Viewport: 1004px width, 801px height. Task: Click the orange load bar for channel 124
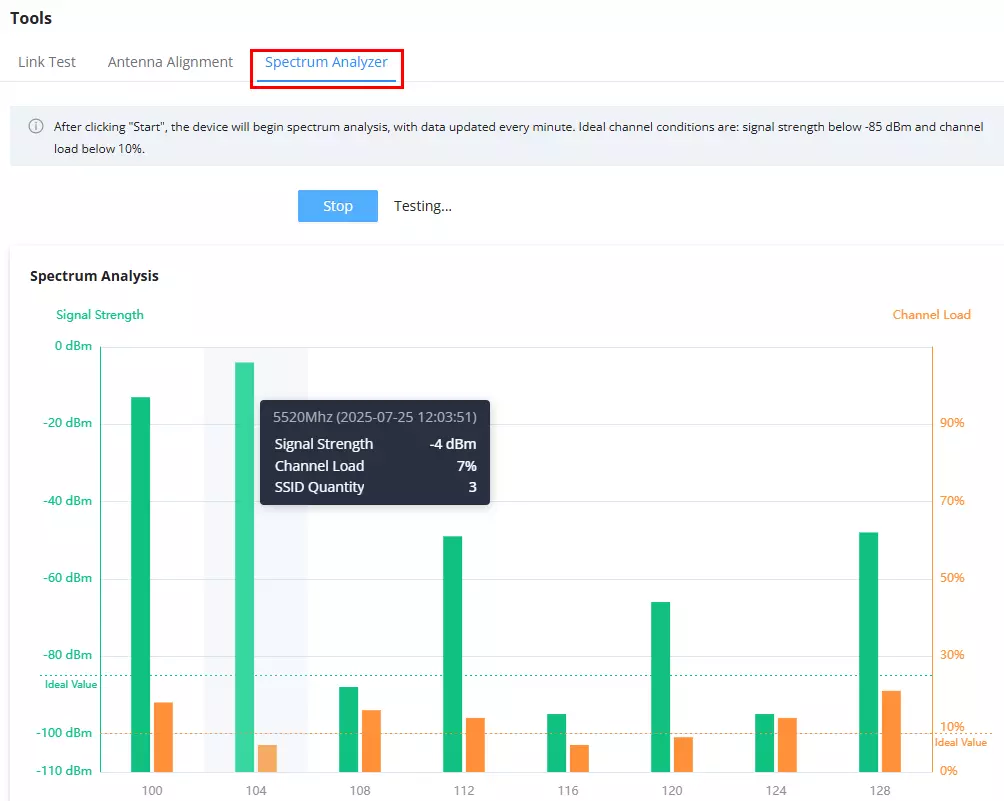pyautogui.click(x=787, y=745)
